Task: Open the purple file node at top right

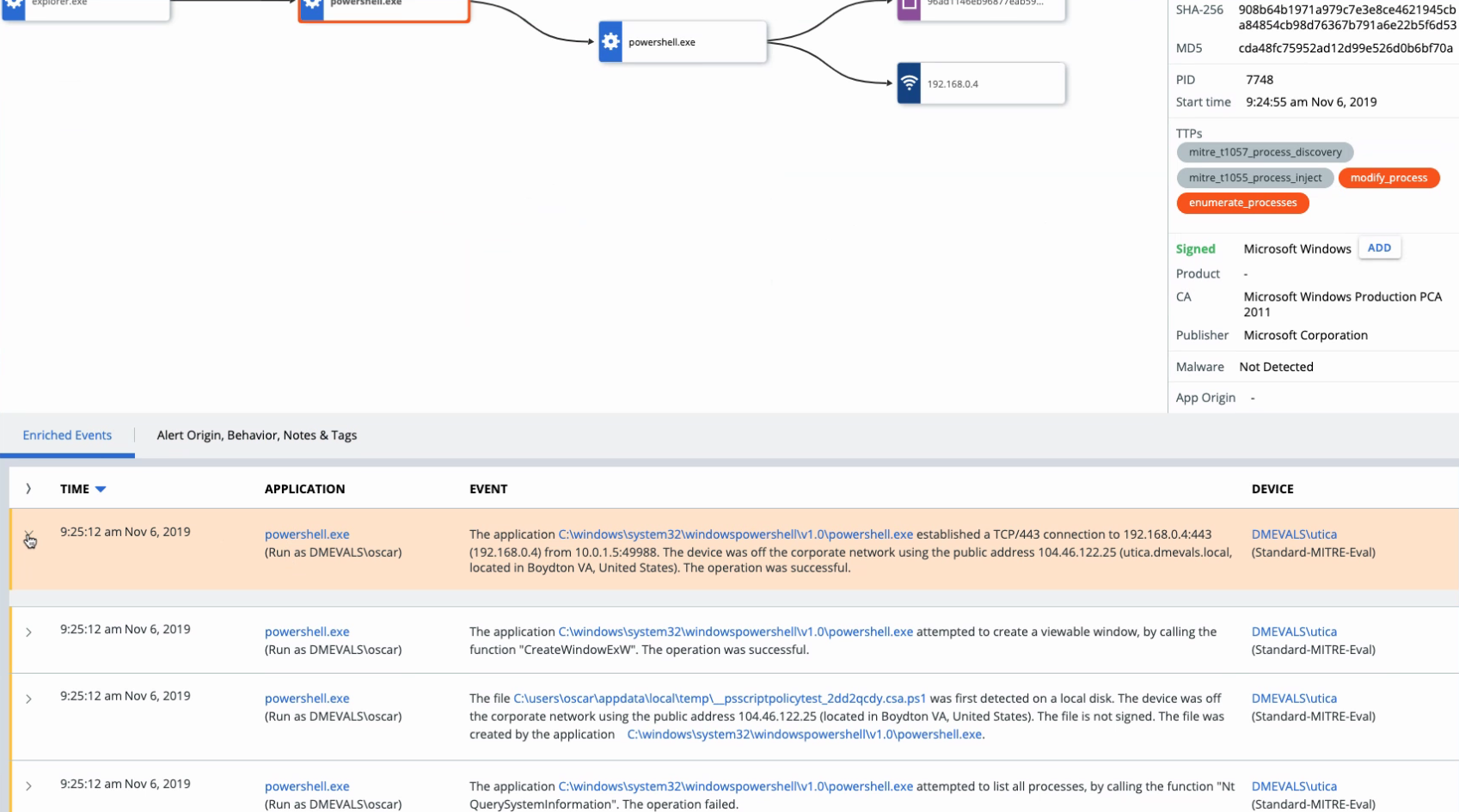Action: coord(909,7)
